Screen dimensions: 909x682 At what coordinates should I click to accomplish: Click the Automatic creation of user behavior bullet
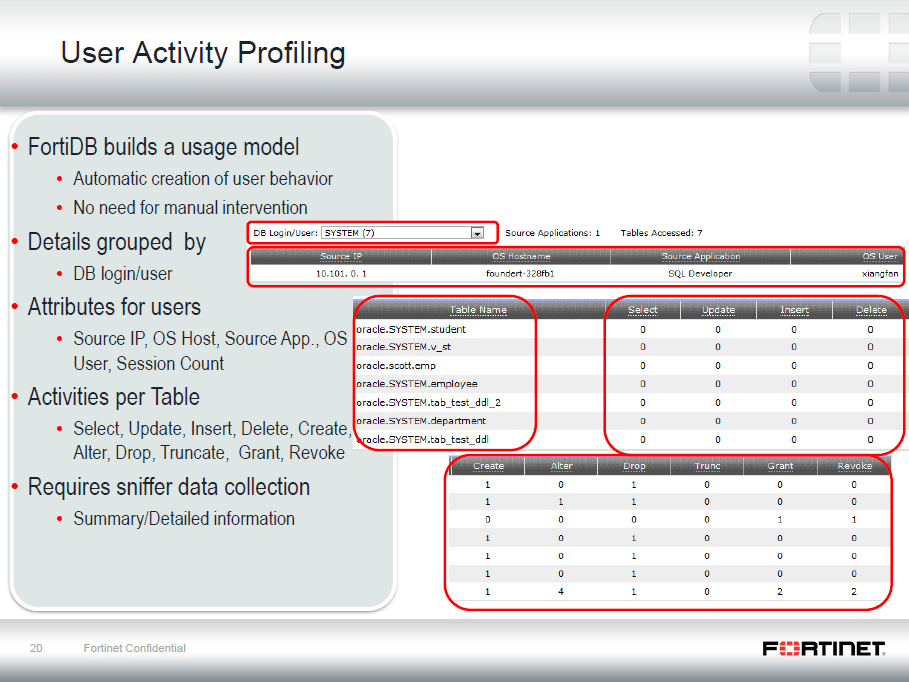[x=203, y=179]
